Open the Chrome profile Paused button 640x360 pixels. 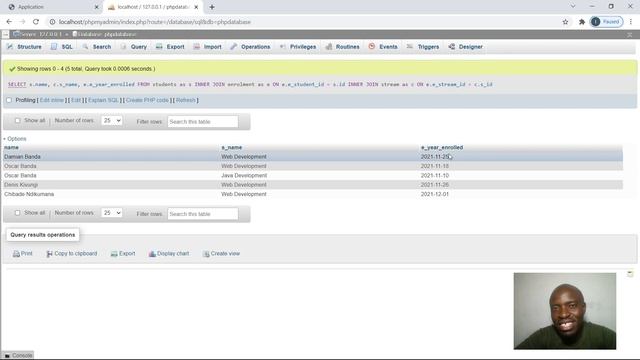coord(607,22)
